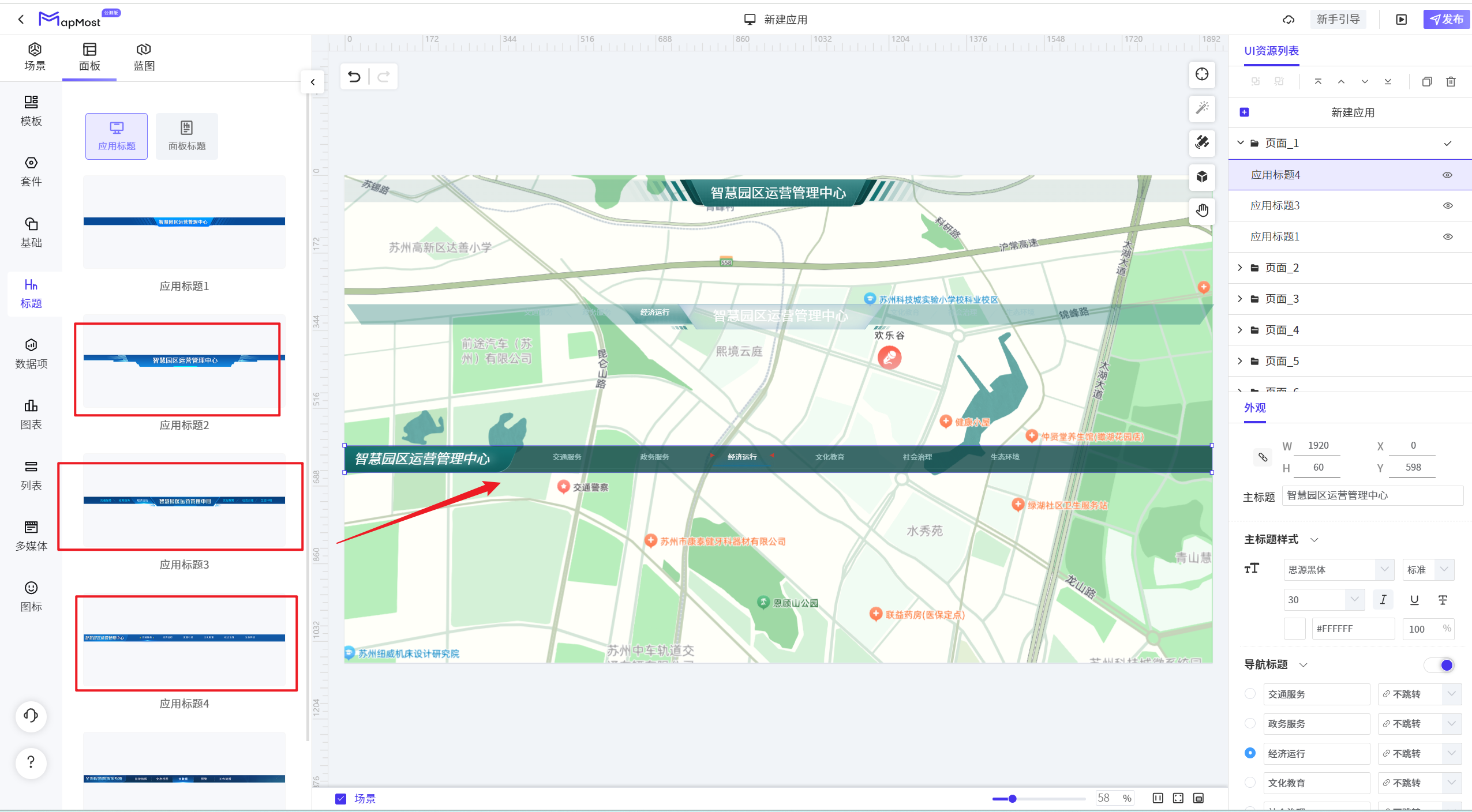This screenshot has width=1472, height=812.
Task: Select the 3D cube tool icon
Action: point(1202,176)
